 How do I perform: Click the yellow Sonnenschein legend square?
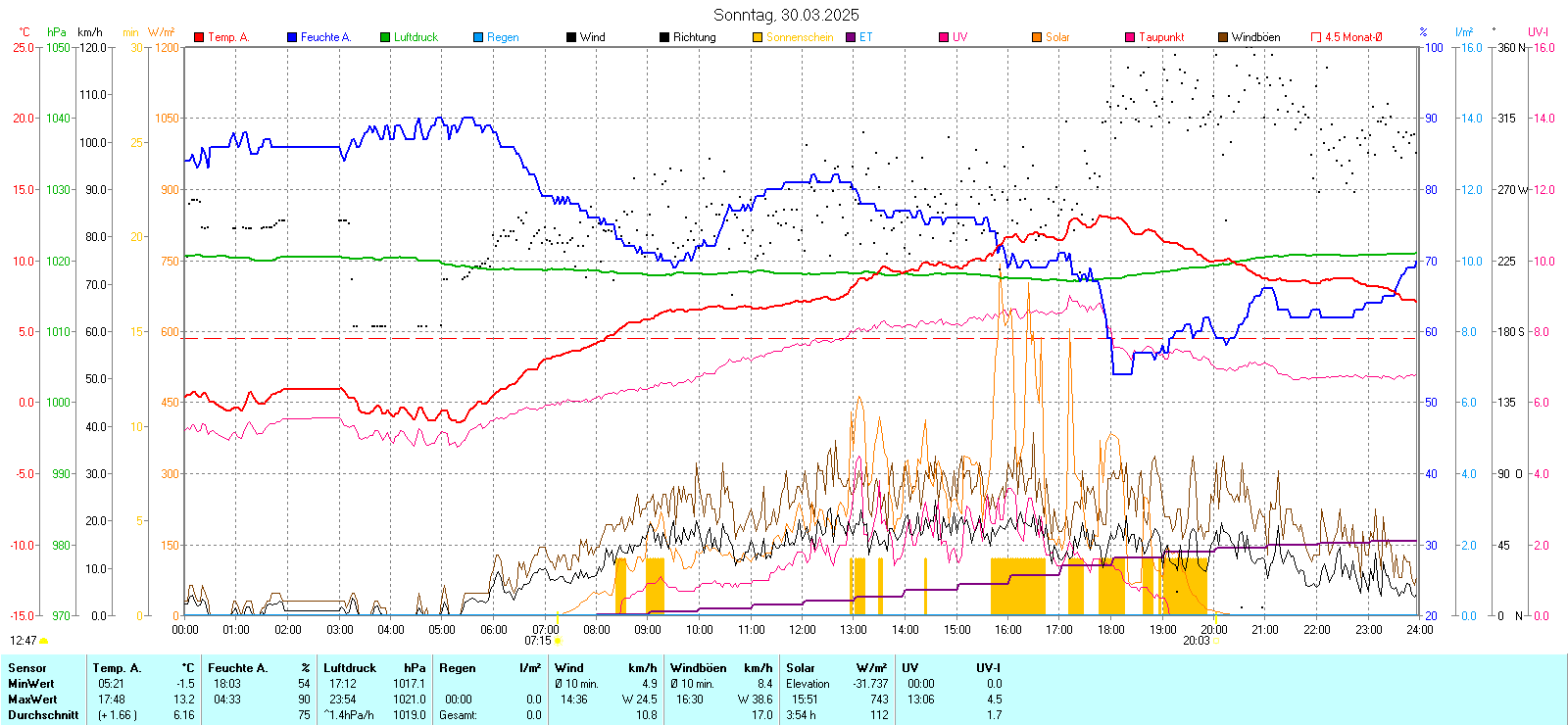[x=758, y=37]
